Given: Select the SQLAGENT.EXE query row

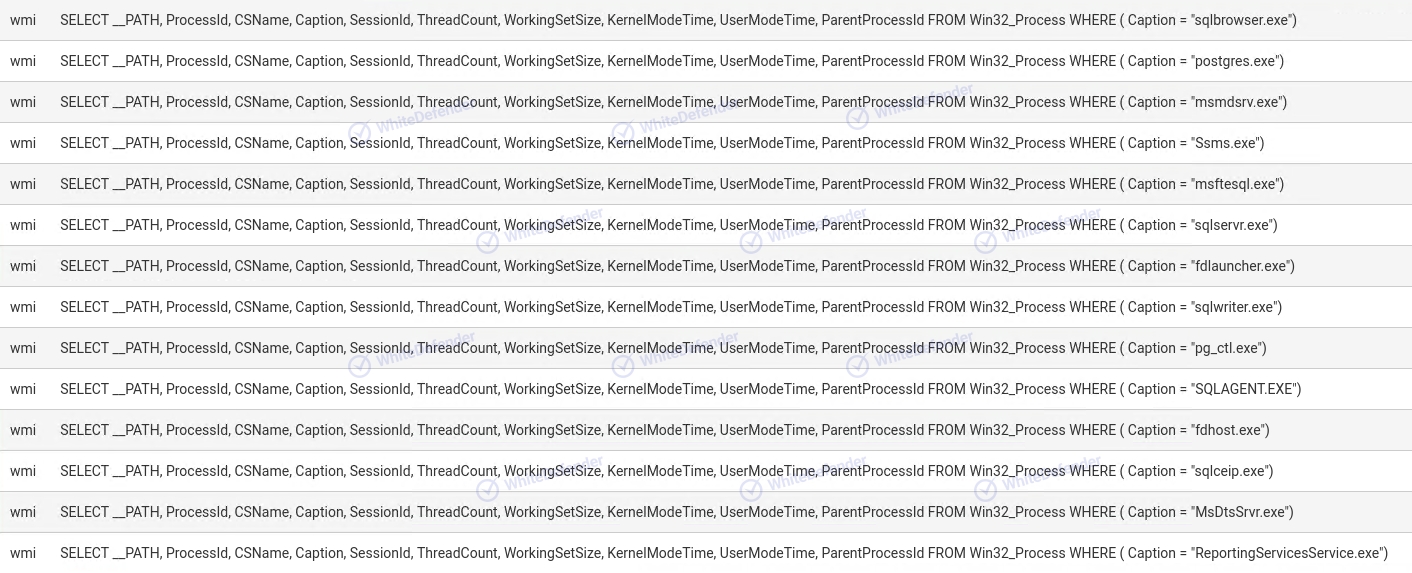Looking at the screenshot, I should (706, 389).
